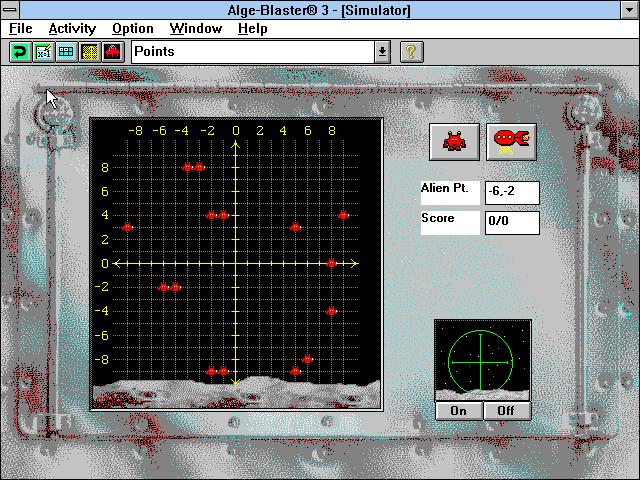Click the Score field showing 0/0
This screenshot has width=640, height=480.
[x=512, y=222]
